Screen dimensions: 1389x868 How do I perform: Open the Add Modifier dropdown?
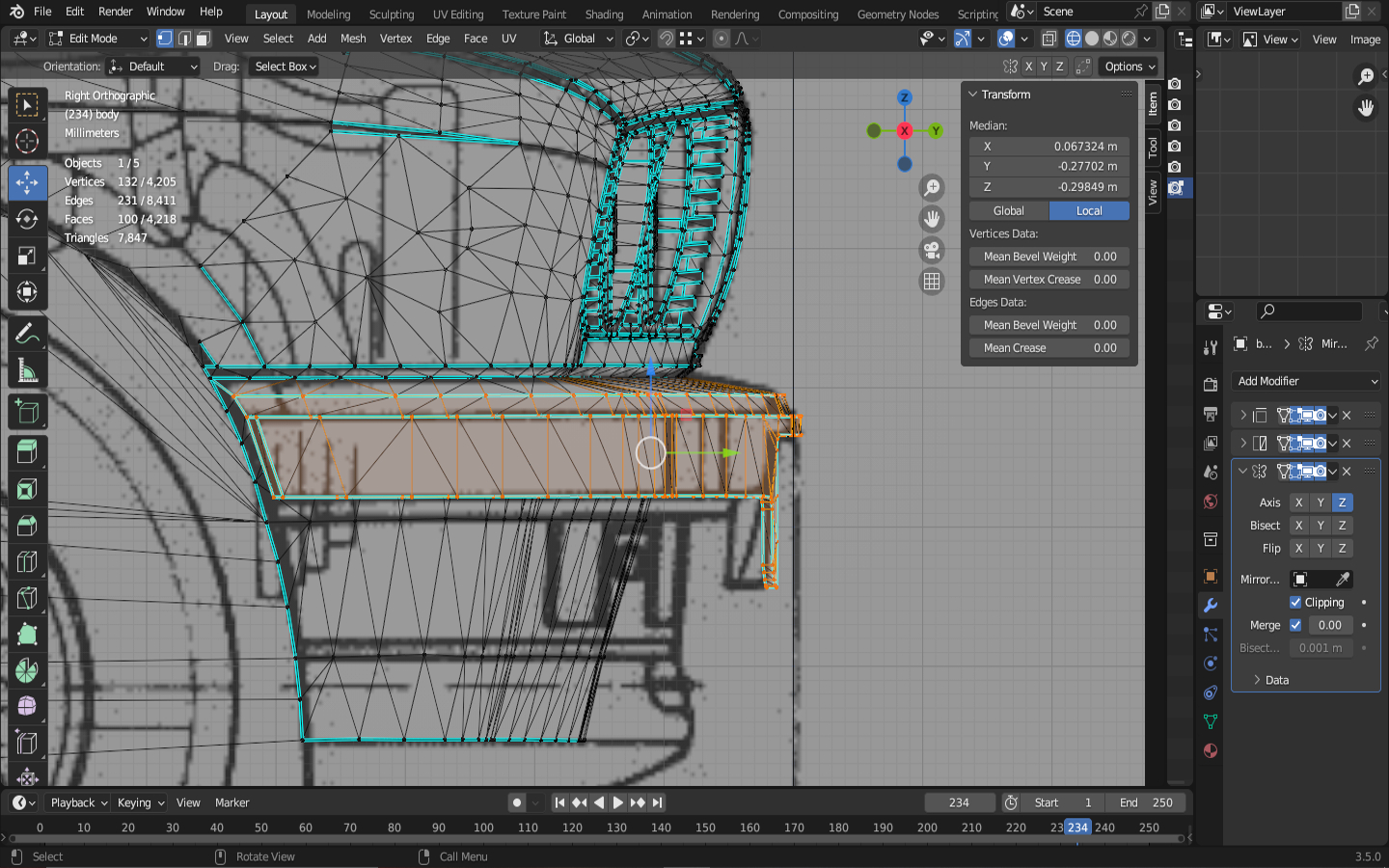click(1307, 381)
